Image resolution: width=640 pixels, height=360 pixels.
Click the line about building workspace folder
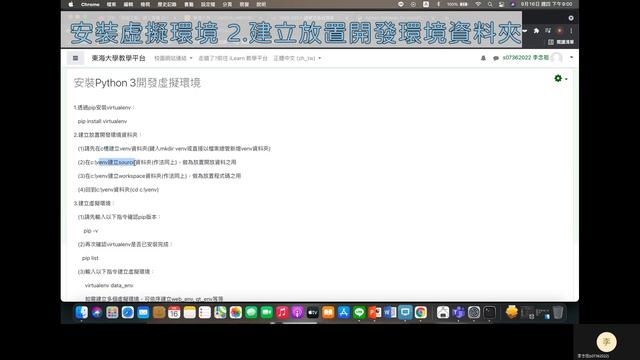click(159, 176)
